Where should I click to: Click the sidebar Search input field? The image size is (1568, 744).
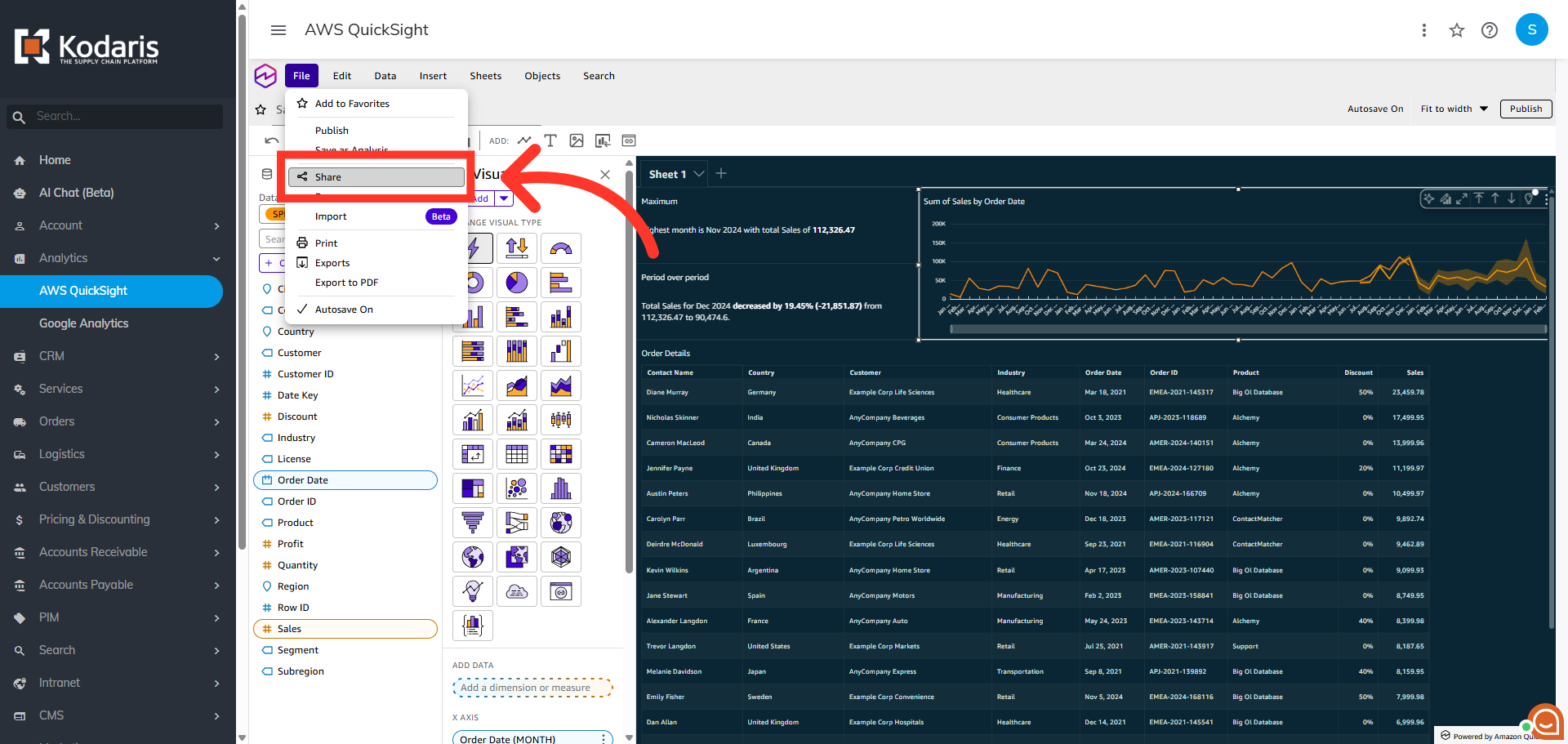[x=114, y=116]
